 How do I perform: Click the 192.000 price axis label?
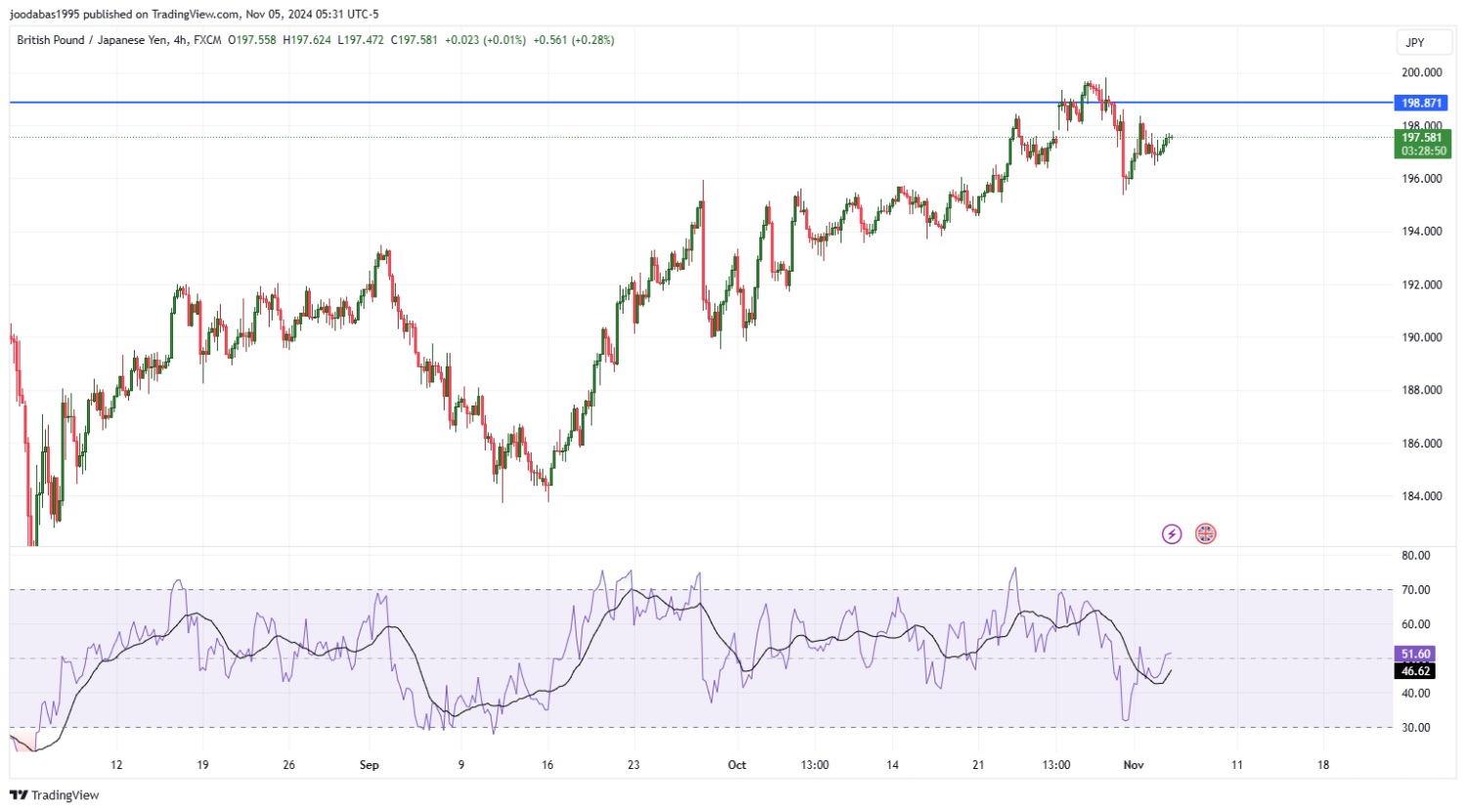[x=1421, y=285]
